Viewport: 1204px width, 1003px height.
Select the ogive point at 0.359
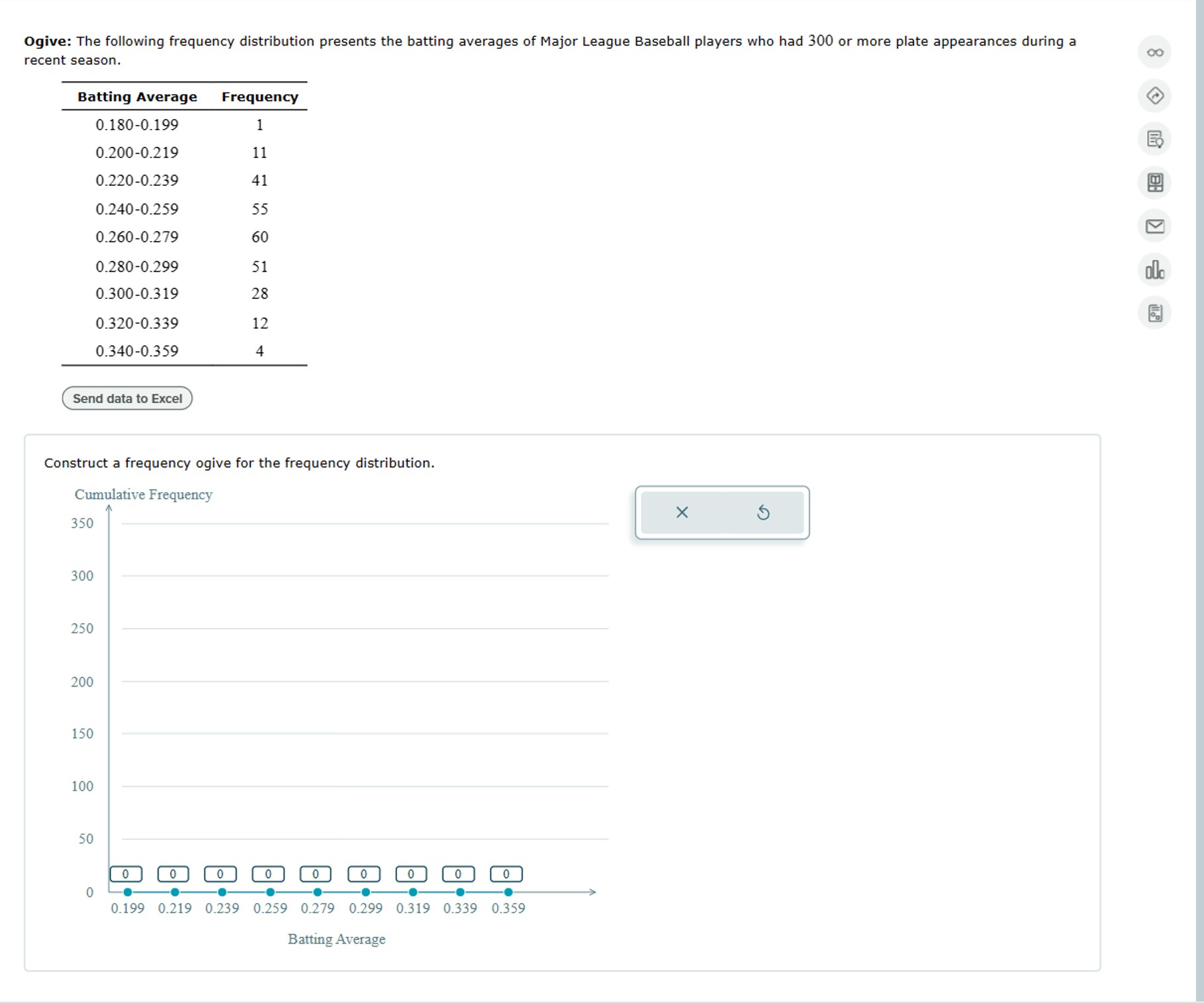pyautogui.click(x=508, y=892)
